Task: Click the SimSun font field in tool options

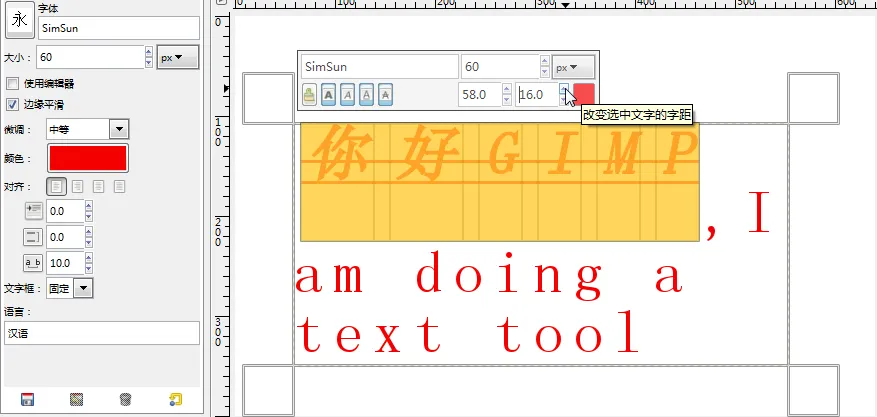Action: pyautogui.click(x=119, y=28)
